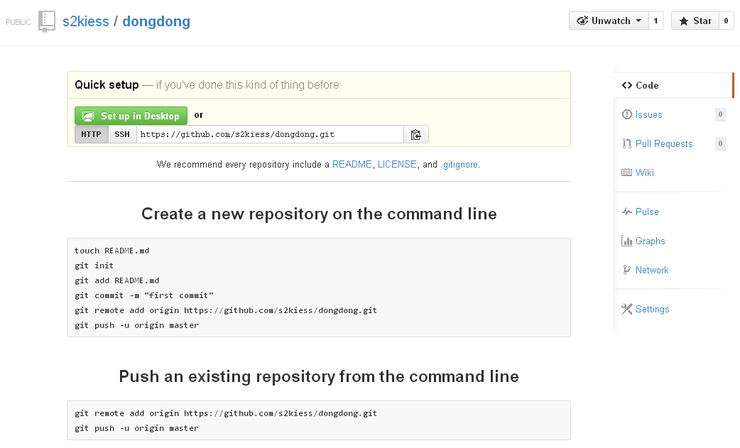Click the Issues exclamation icon
740x448 pixels.
pyautogui.click(x=627, y=115)
